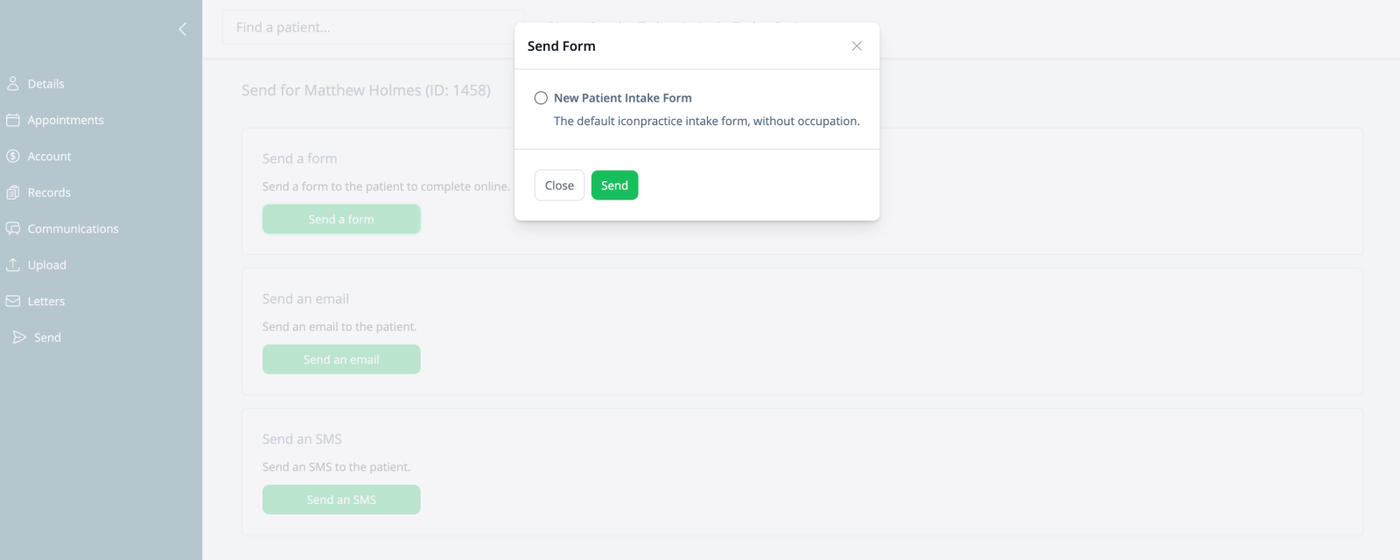Viewport: 1400px width, 560px height.
Task: Click the Send paper plane icon
Action: click(x=19, y=337)
